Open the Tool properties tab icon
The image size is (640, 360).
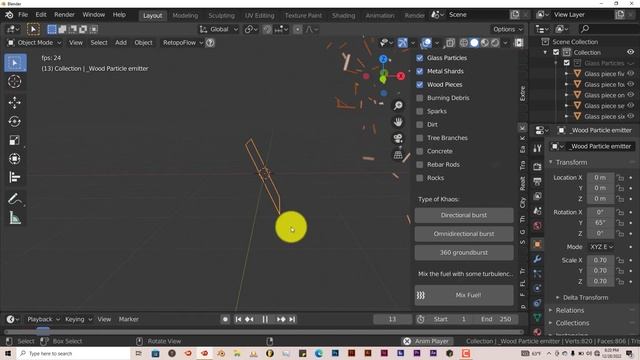click(x=537, y=149)
